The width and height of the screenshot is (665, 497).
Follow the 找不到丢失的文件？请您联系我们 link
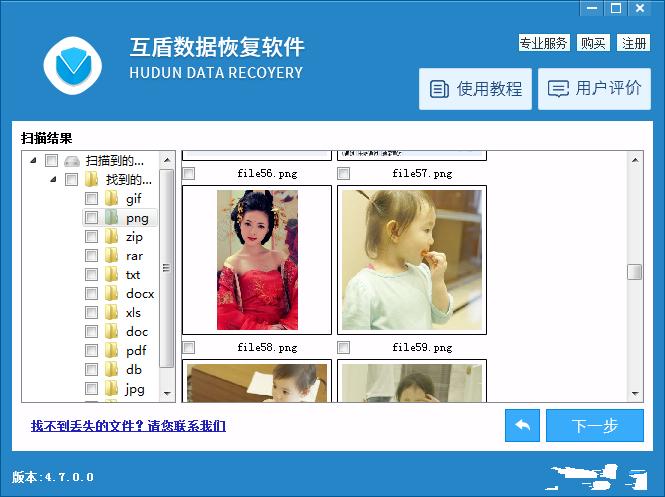pos(128,426)
